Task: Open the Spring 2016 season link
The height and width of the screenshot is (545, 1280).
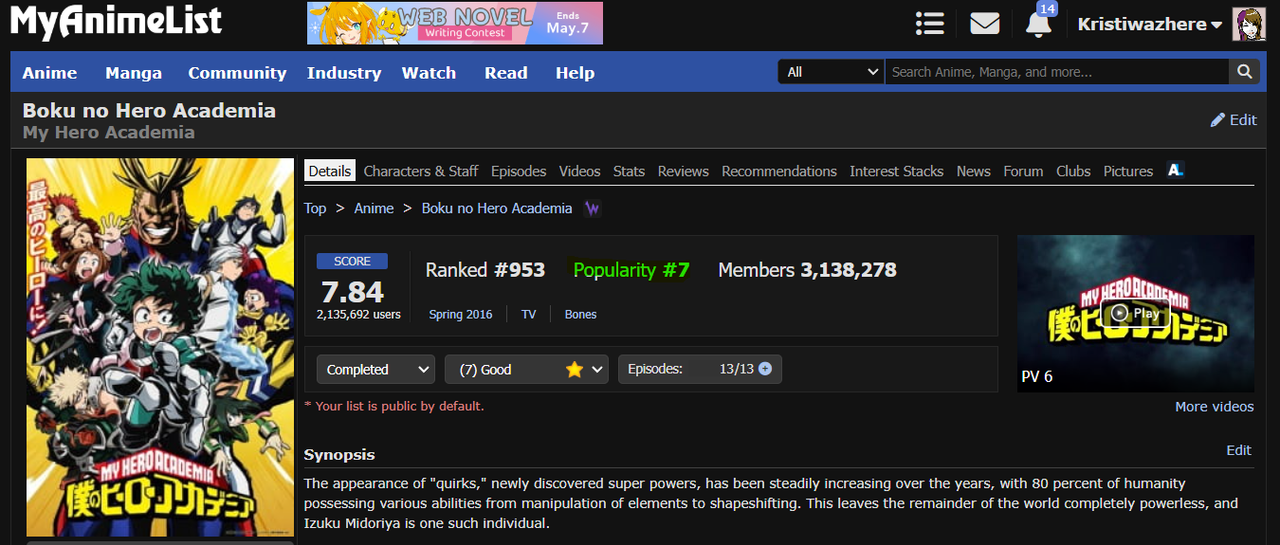Action: point(460,314)
